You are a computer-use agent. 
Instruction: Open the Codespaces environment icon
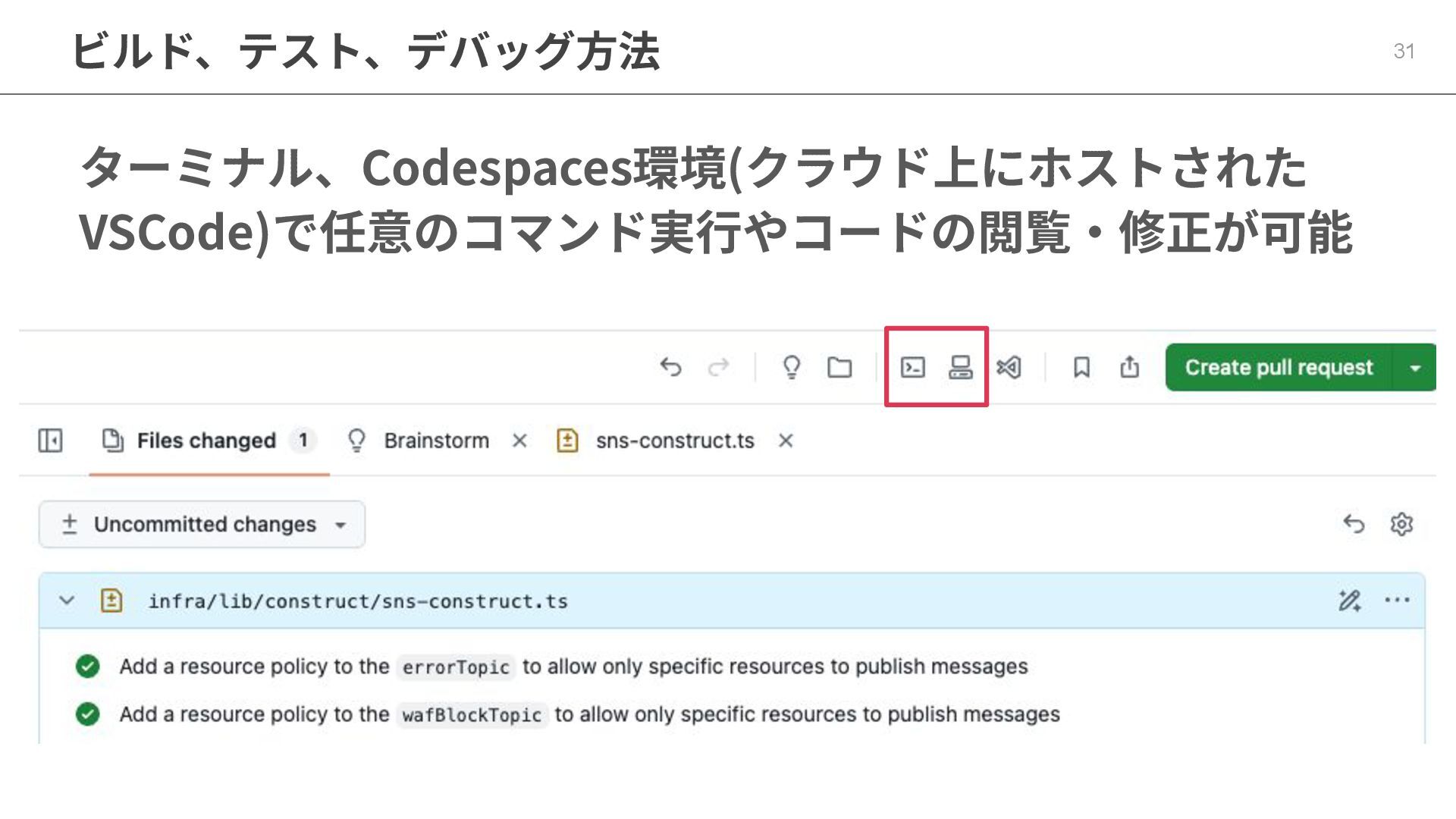click(x=960, y=368)
